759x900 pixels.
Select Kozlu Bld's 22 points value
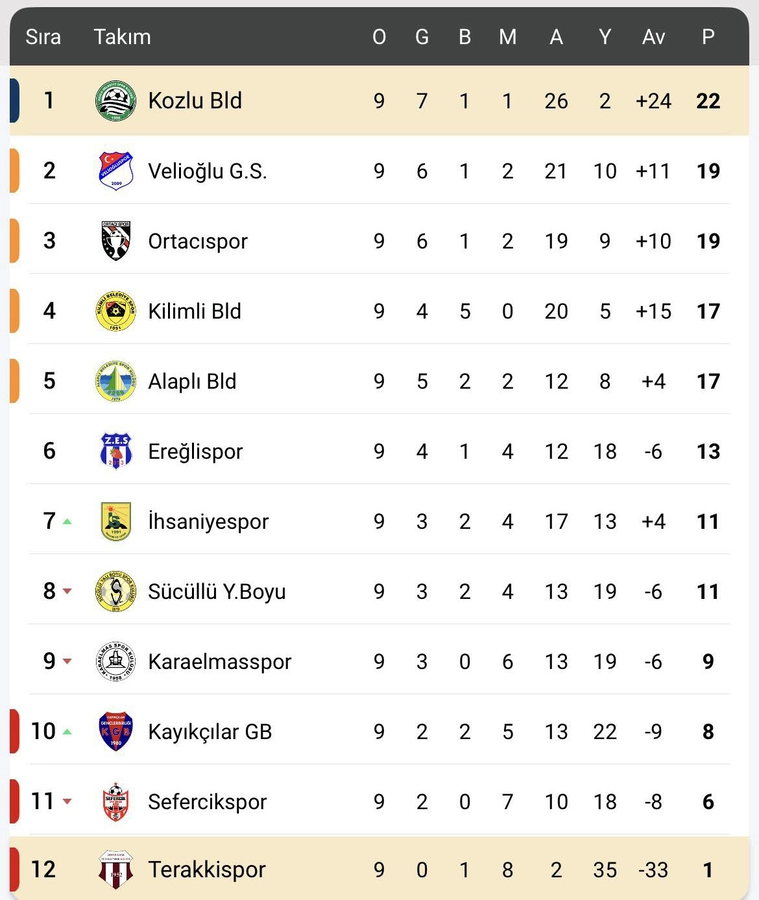[x=708, y=101]
